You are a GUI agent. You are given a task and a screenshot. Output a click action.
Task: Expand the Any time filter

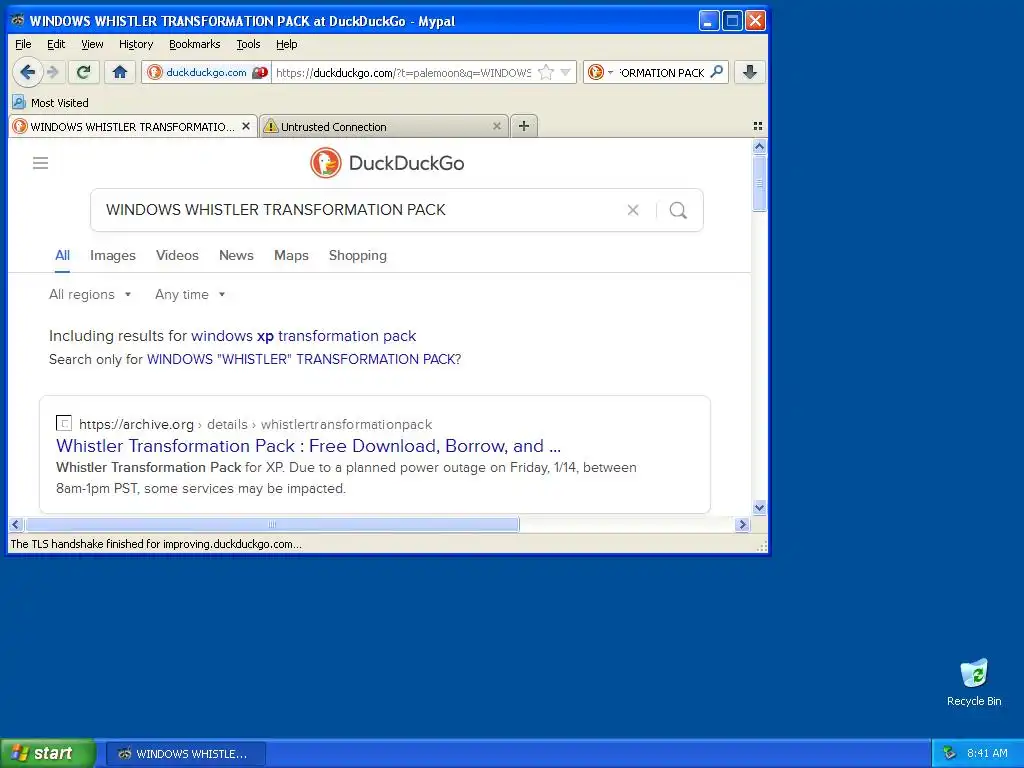tap(190, 295)
